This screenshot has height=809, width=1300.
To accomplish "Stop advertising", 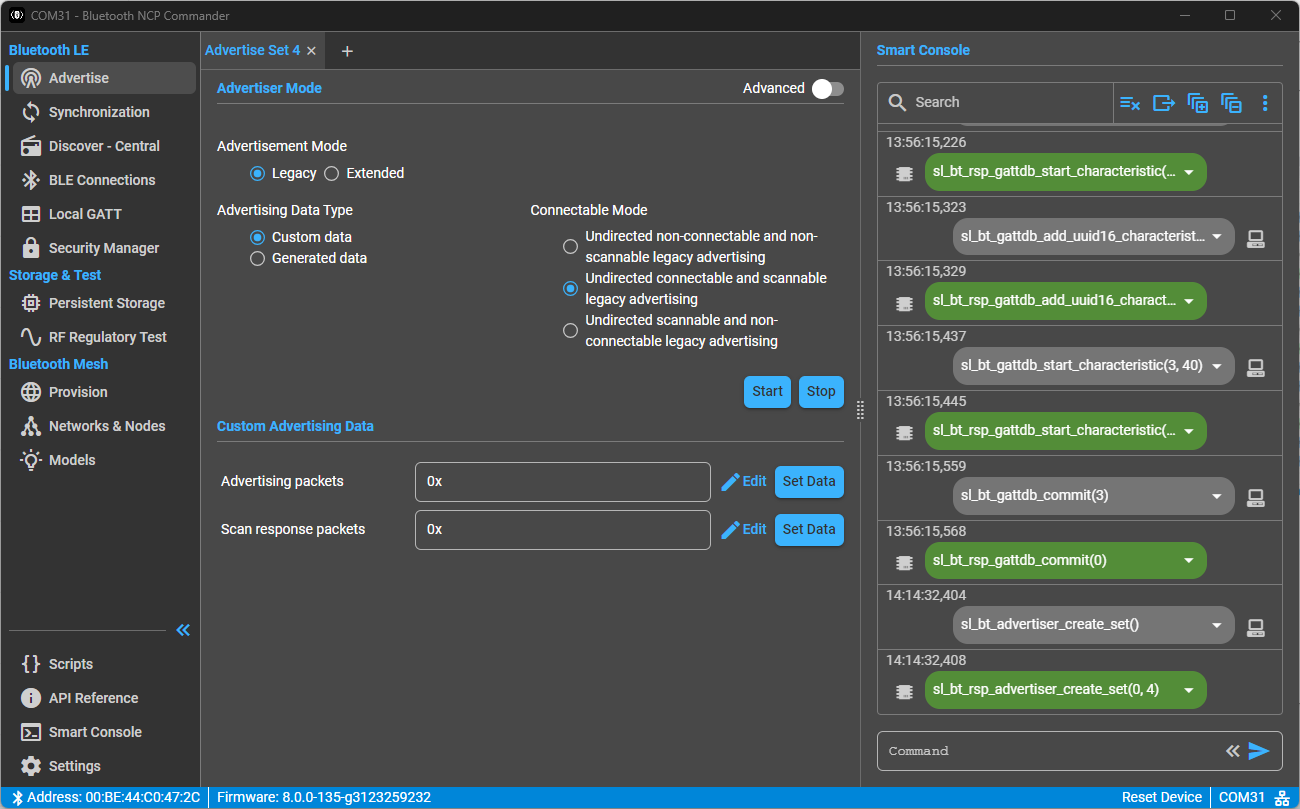I will click(x=821, y=392).
